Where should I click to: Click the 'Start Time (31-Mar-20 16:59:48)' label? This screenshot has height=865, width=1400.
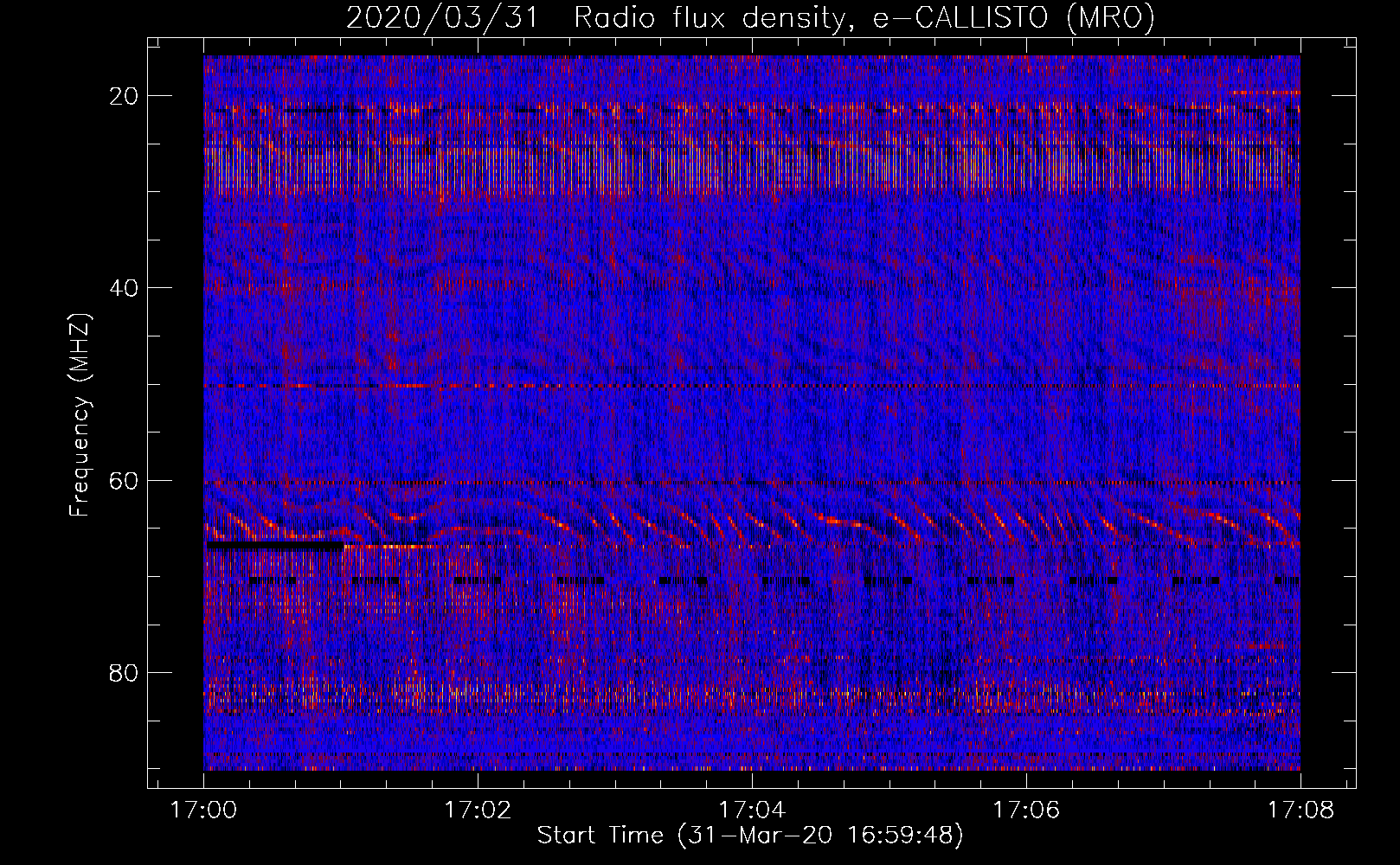click(750, 836)
